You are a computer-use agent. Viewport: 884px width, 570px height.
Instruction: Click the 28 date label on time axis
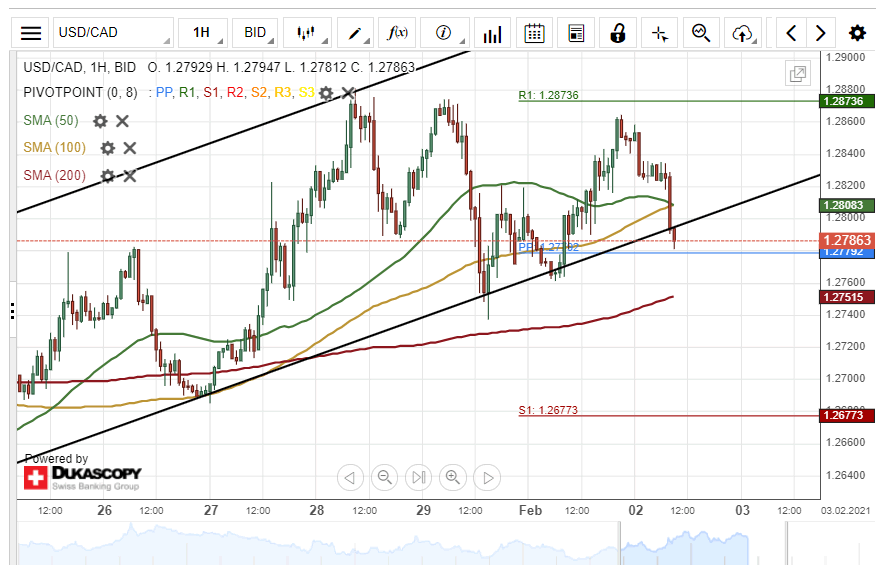coord(317,510)
